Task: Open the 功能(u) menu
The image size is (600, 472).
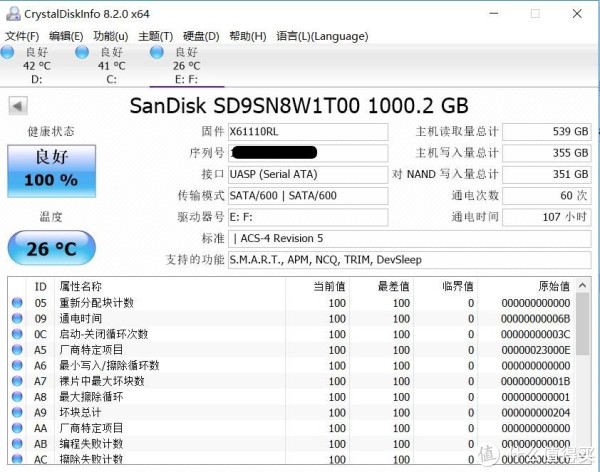Action: [111, 36]
